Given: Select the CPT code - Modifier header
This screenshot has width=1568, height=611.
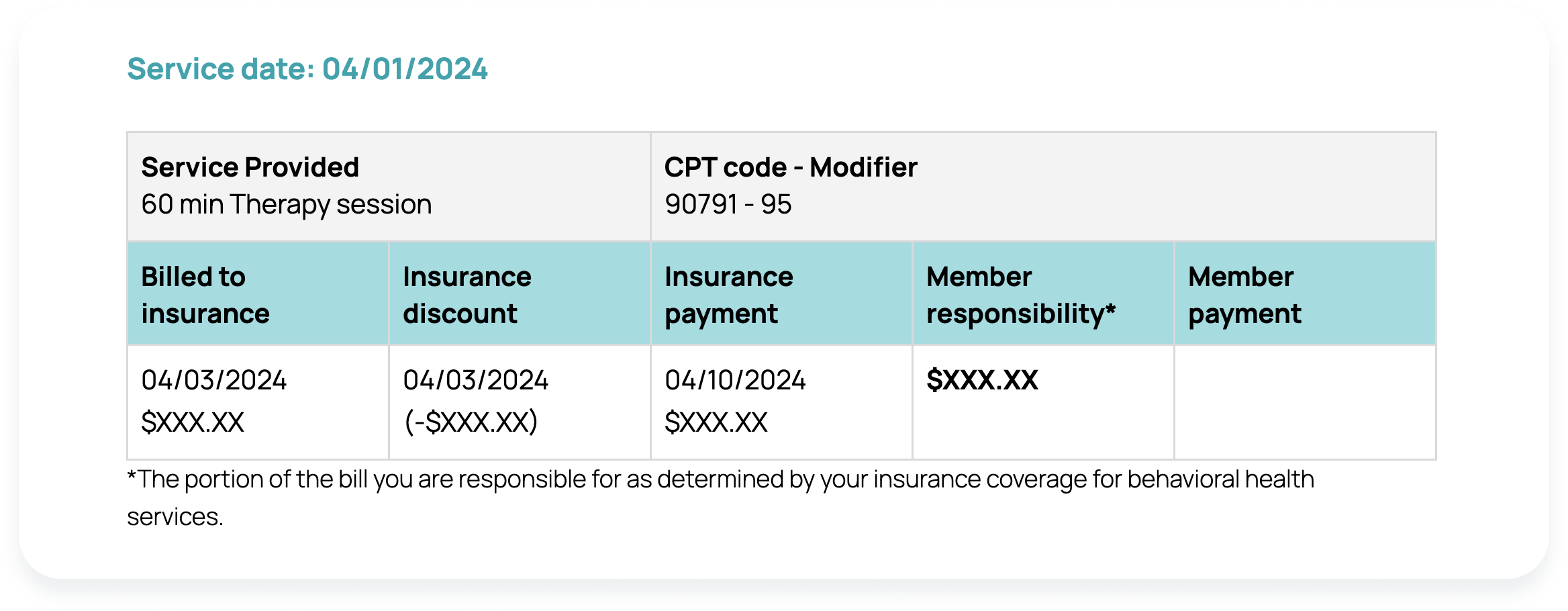Looking at the screenshot, I should coord(790,167).
